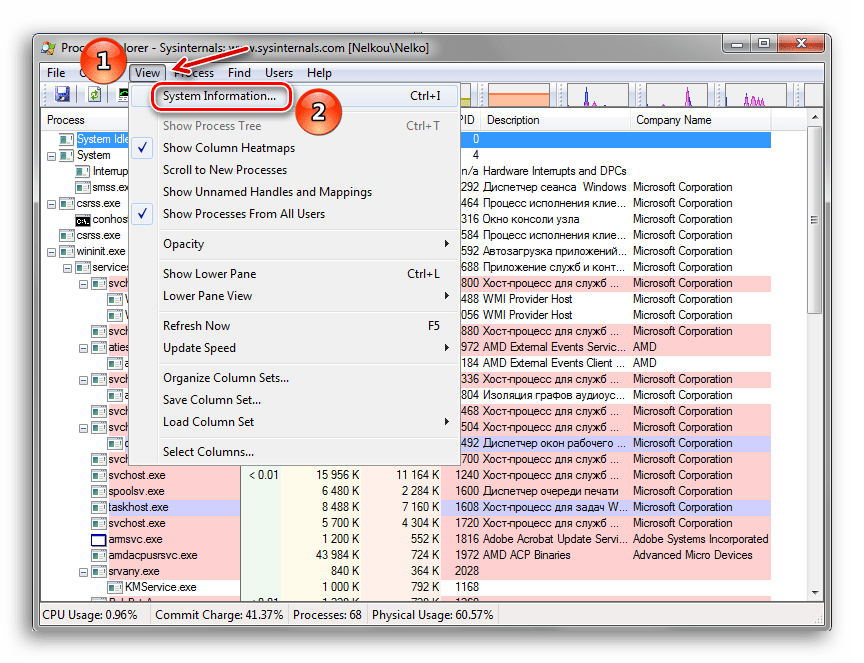Click the Save toolbar icon
The height and width of the screenshot is (663, 864).
[x=62, y=94]
